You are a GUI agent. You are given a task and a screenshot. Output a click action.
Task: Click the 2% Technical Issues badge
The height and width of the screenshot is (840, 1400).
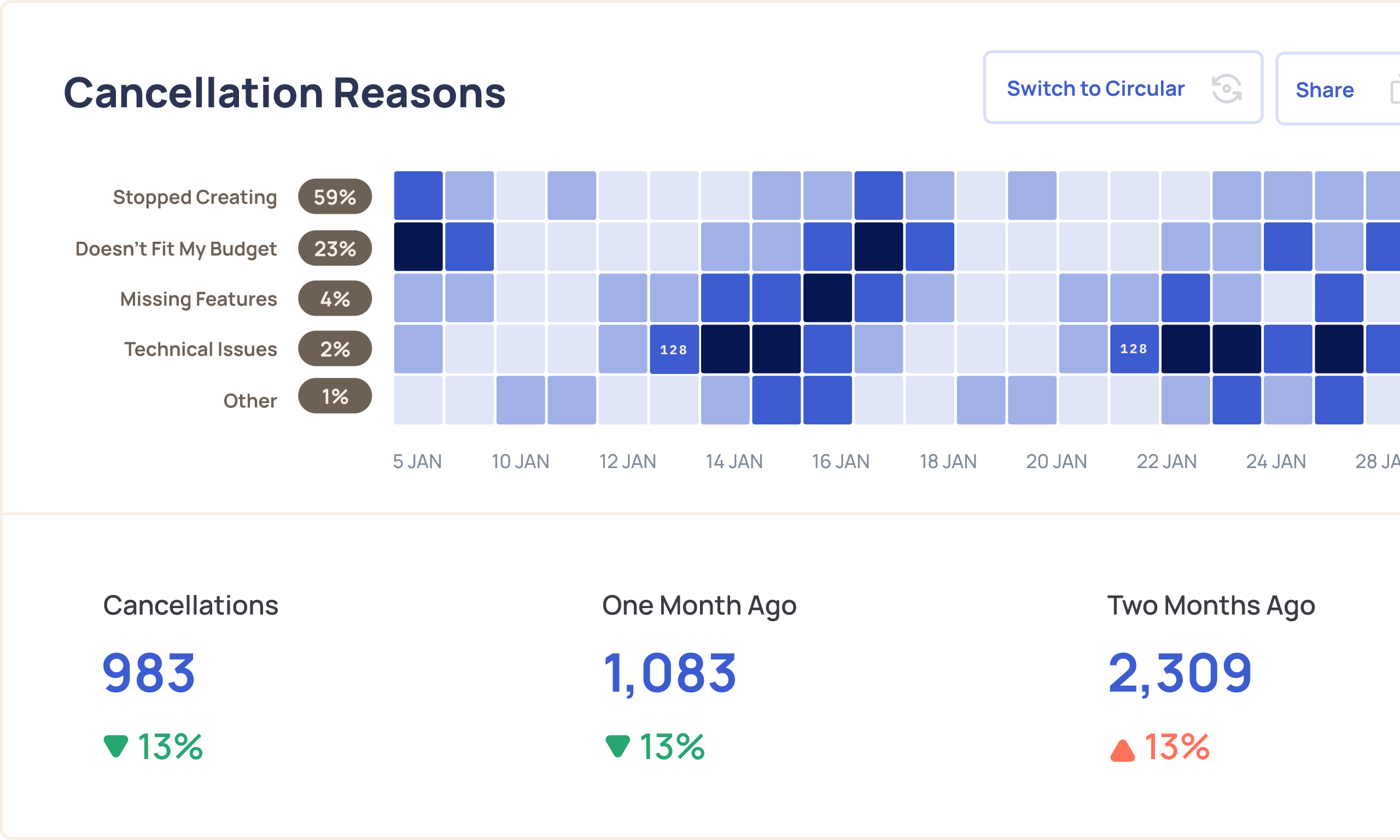coord(335,349)
